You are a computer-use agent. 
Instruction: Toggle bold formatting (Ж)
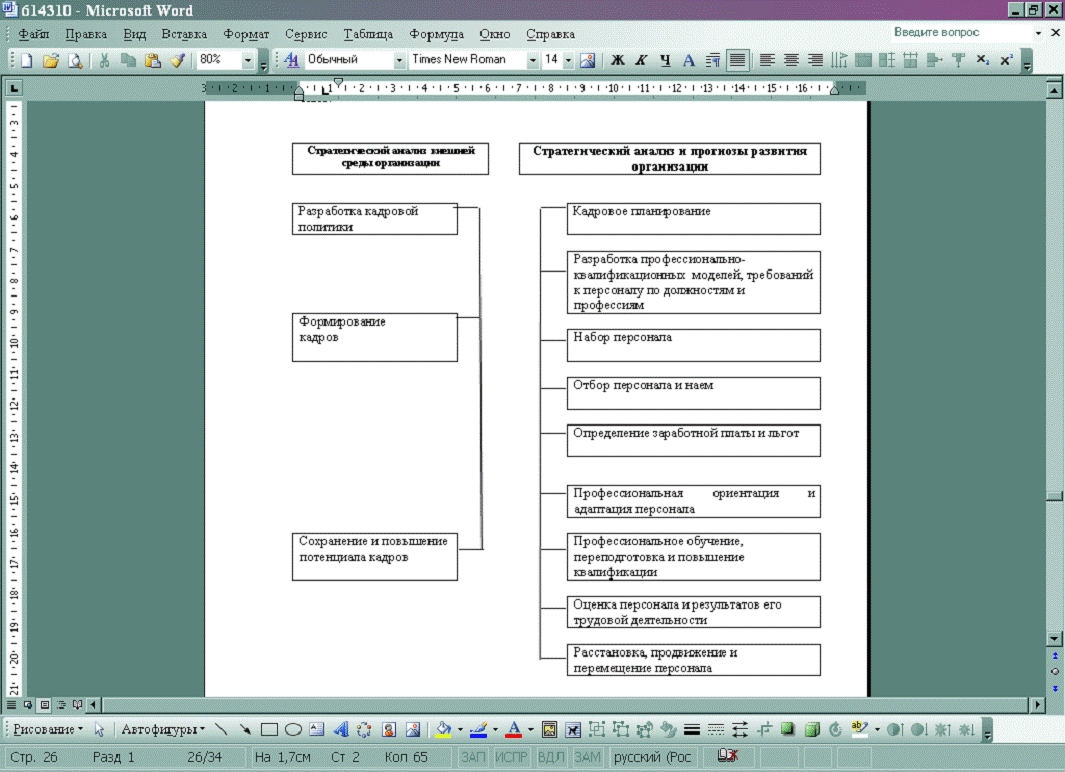click(x=617, y=60)
